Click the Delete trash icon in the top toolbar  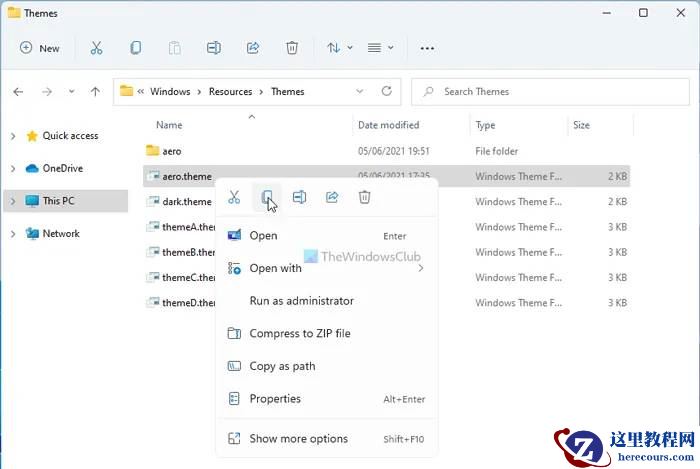point(292,48)
